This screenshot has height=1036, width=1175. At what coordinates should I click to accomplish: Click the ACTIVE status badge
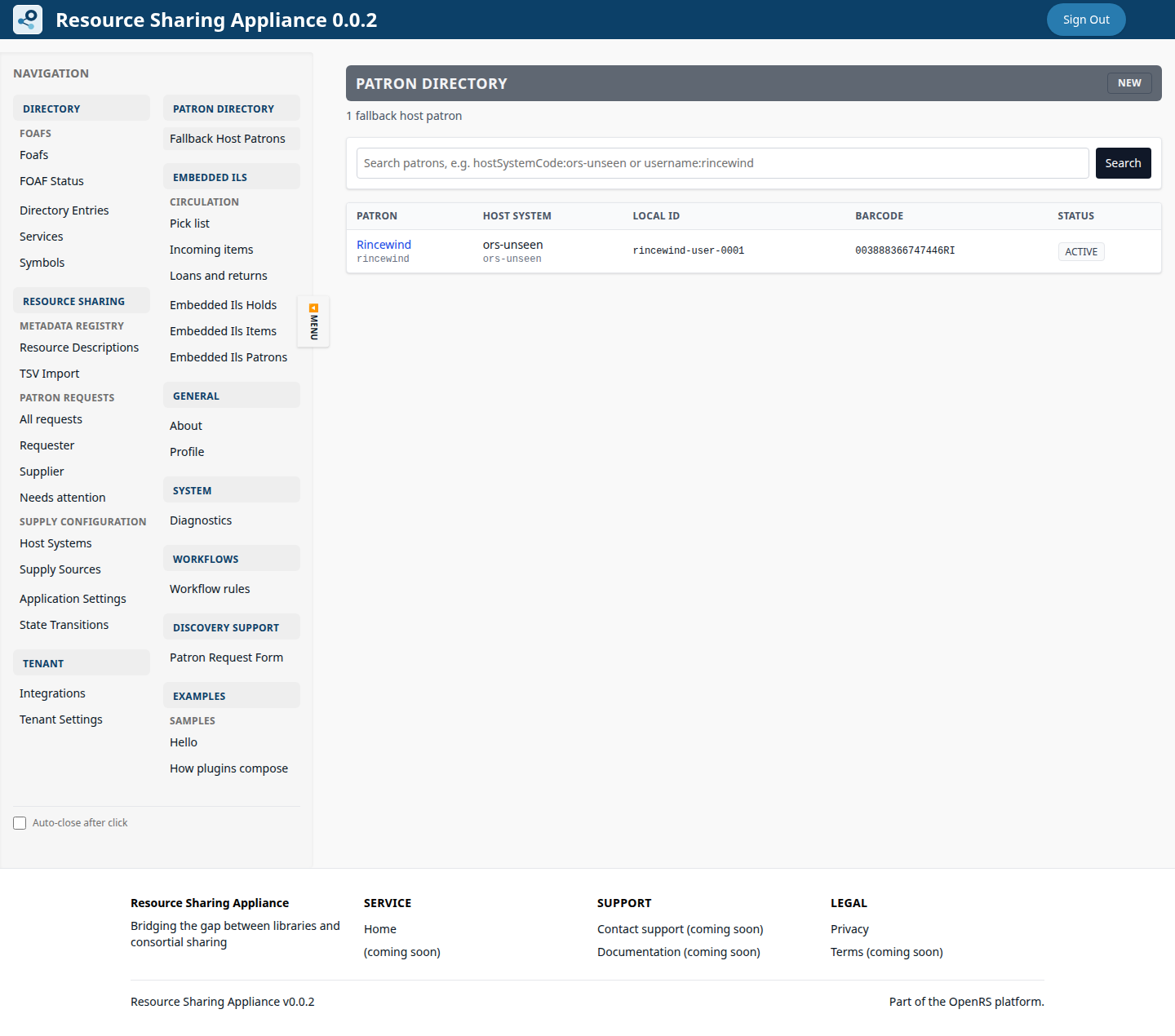pyautogui.click(x=1081, y=251)
